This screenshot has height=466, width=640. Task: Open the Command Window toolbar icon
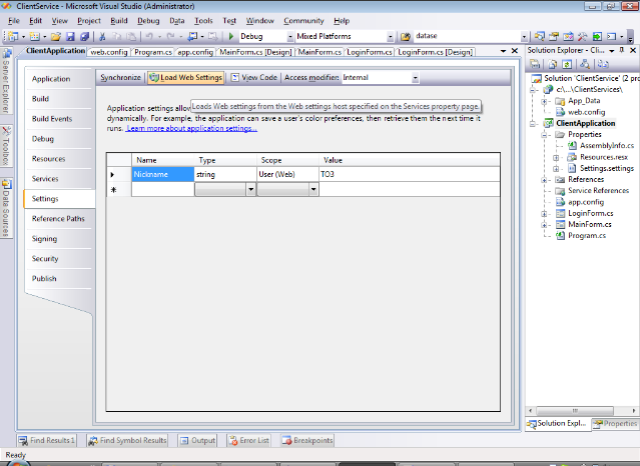(x=611, y=37)
